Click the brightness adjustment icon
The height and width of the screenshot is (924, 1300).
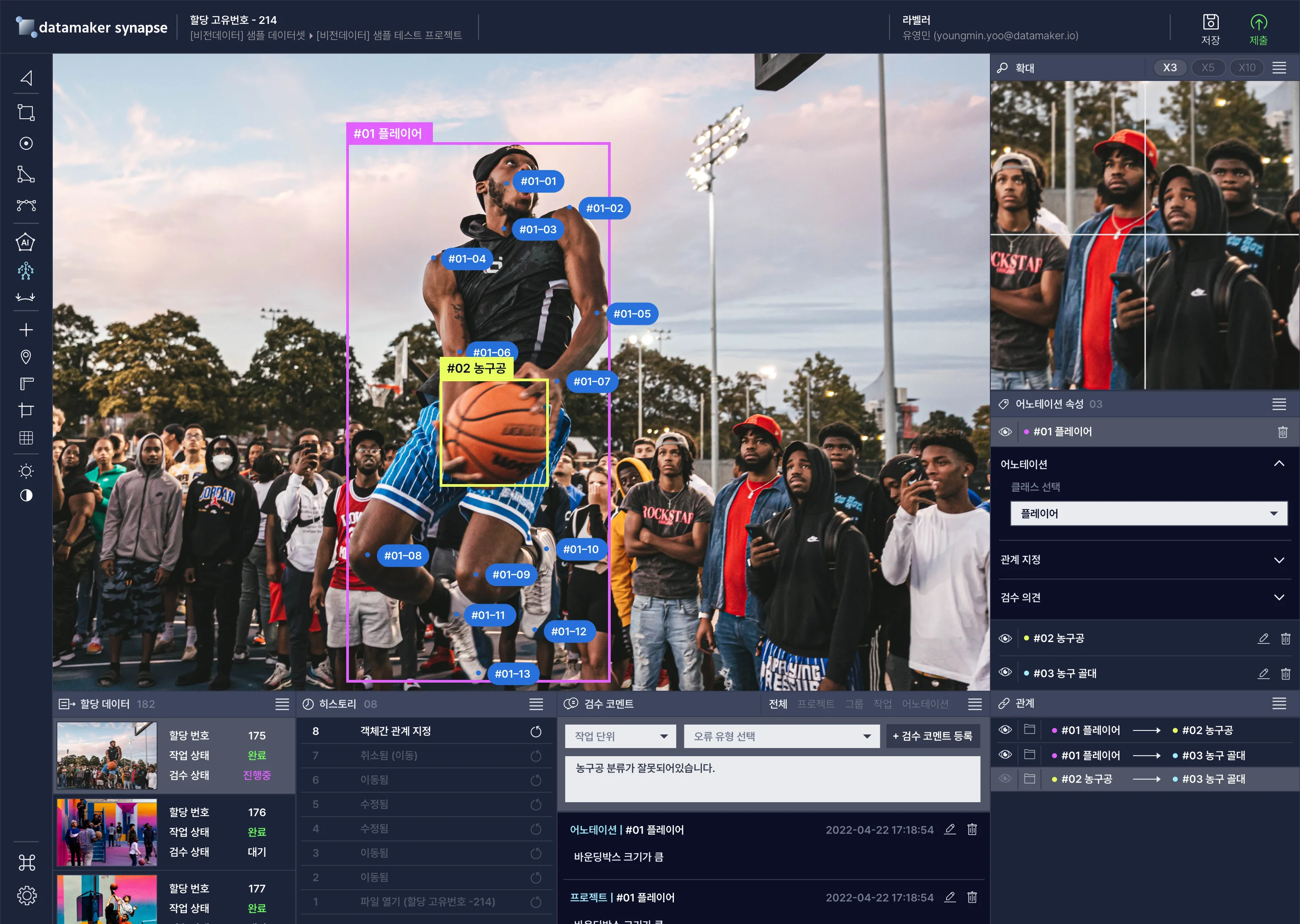[x=26, y=471]
